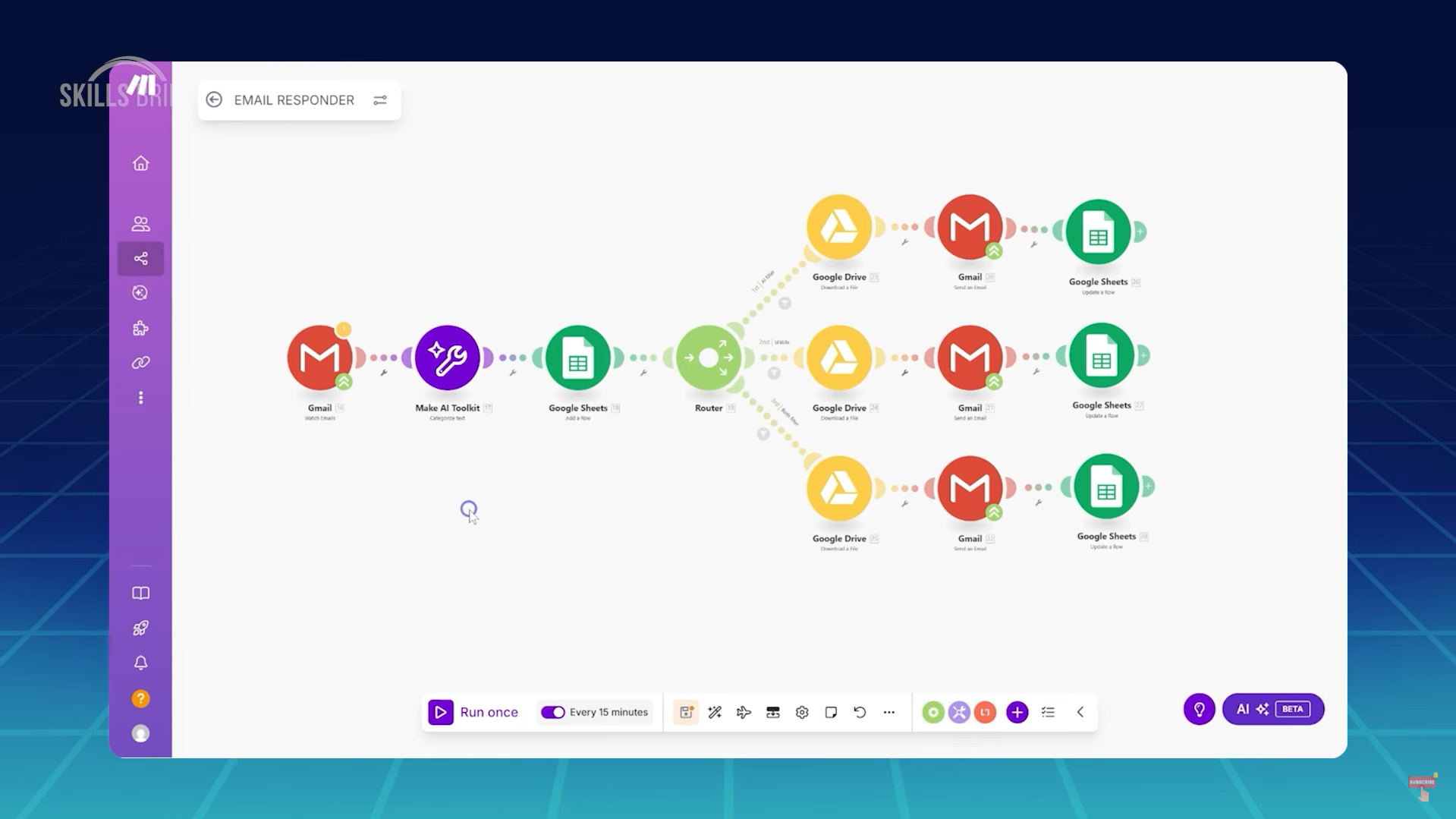Click the purple add favorite plus circle
This screenshot has width=1456, height=819.
1017,712
